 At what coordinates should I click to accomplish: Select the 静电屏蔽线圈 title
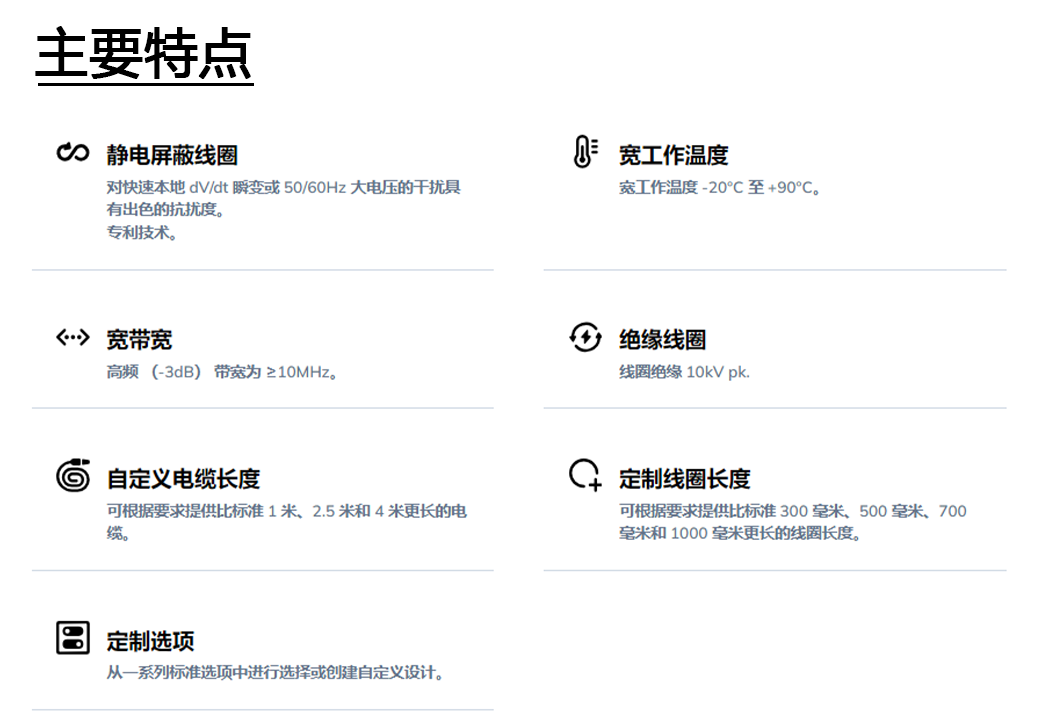pos(172,155)
